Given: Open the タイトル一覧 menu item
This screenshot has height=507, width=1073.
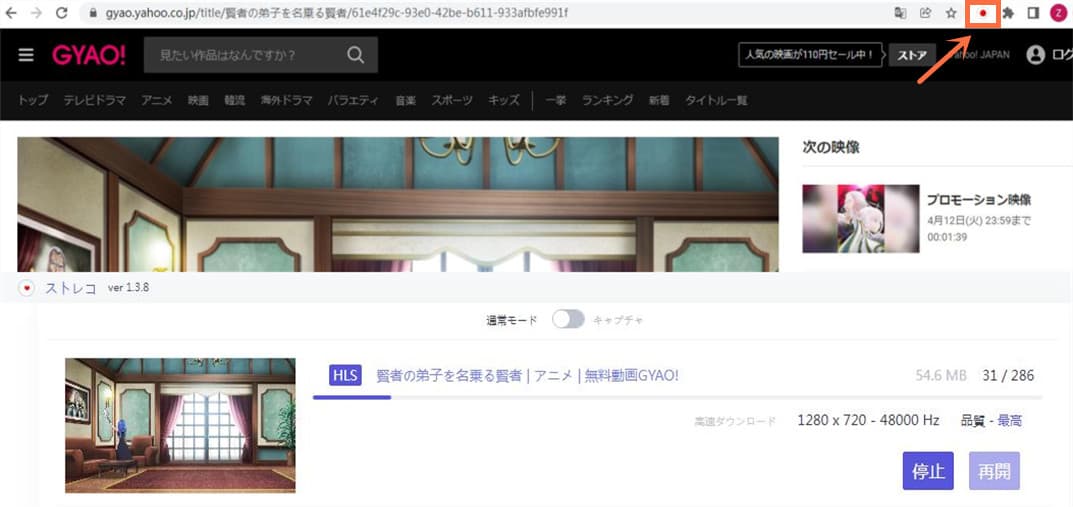Looking at the screenshot, I should 716,101.
